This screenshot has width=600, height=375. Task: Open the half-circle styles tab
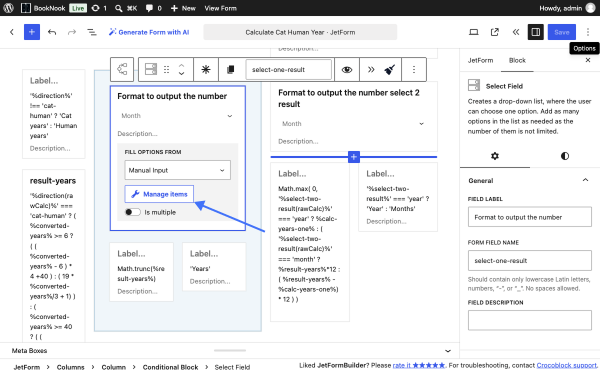565,156
